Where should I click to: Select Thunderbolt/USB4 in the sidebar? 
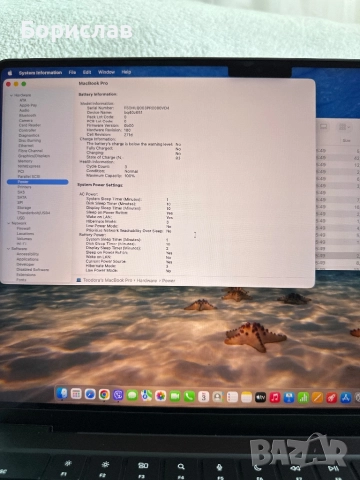pos(34,213)
